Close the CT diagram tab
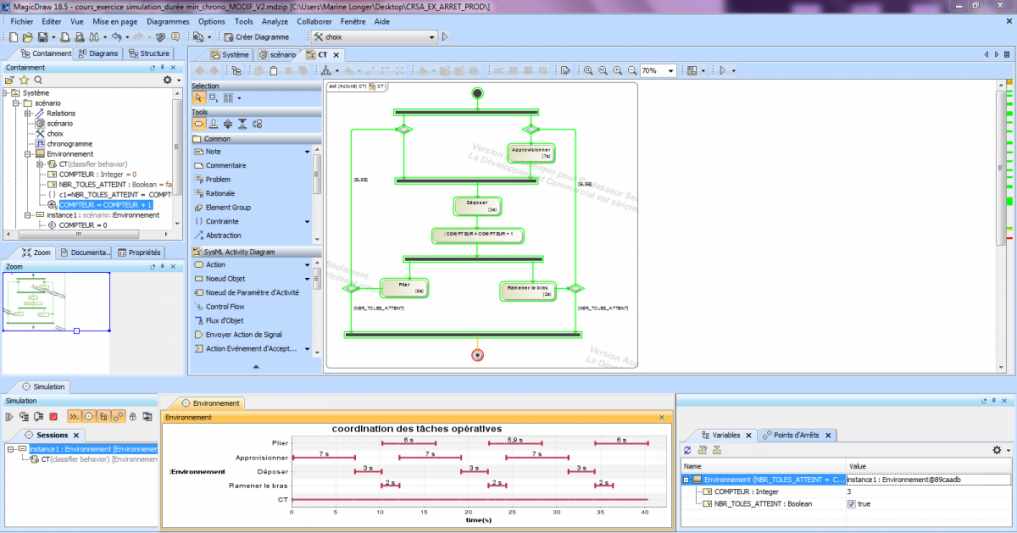Viewport: 1017px width, 533px height. [x=336, y=55]
